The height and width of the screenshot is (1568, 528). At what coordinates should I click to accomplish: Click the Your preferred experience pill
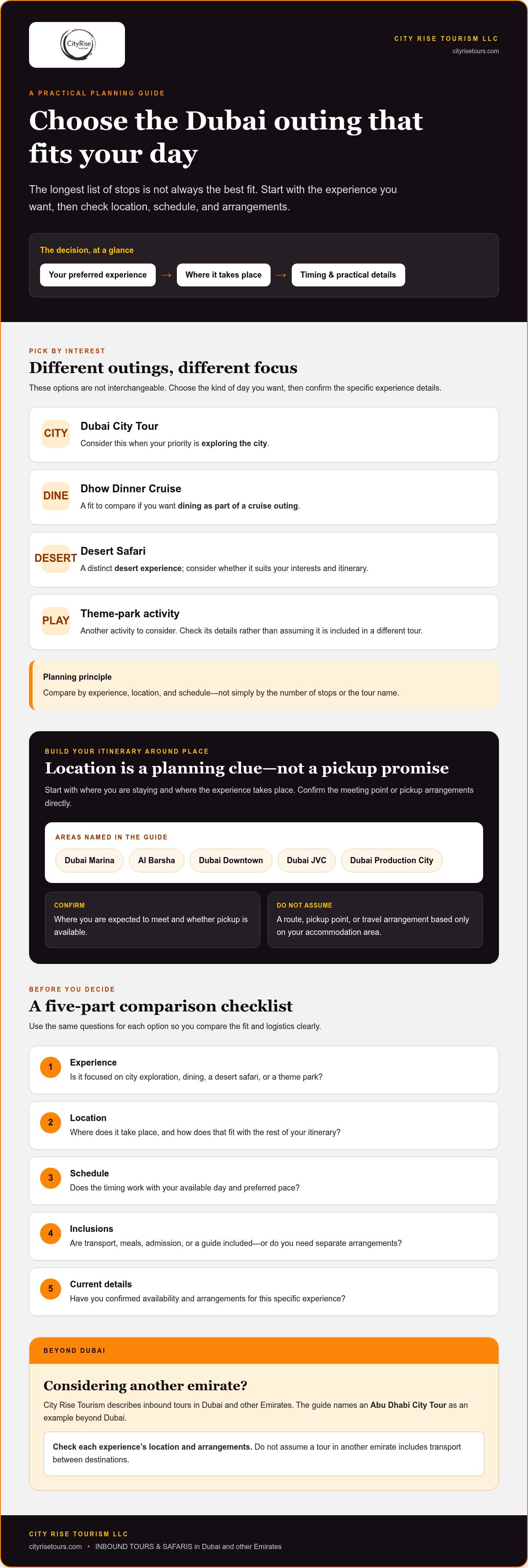tap(97, 275)
